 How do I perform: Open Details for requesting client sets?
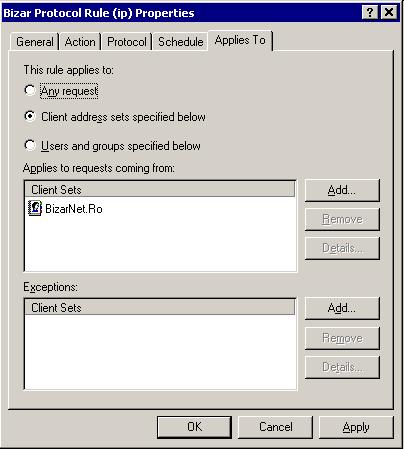click(342, 248)
